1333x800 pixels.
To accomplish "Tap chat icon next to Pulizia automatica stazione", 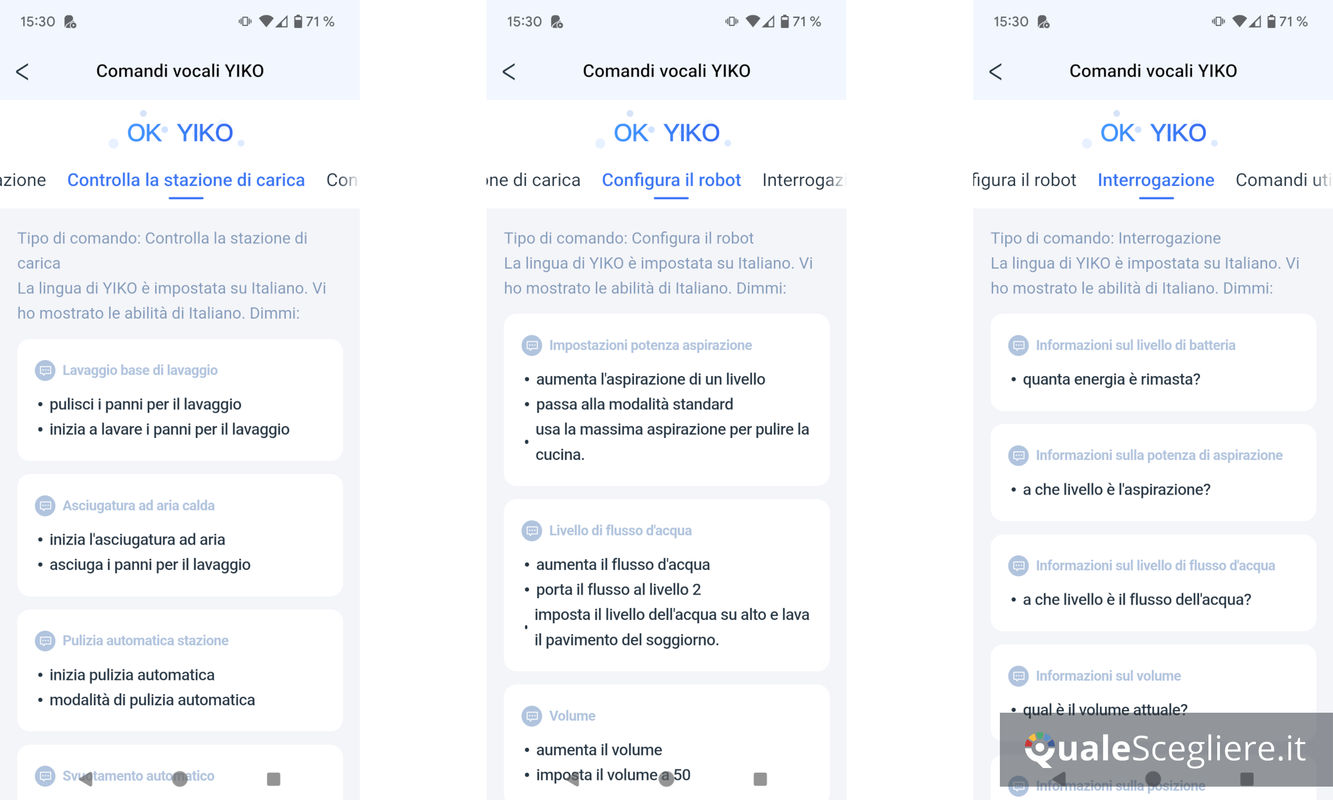I will pos(45,640).
